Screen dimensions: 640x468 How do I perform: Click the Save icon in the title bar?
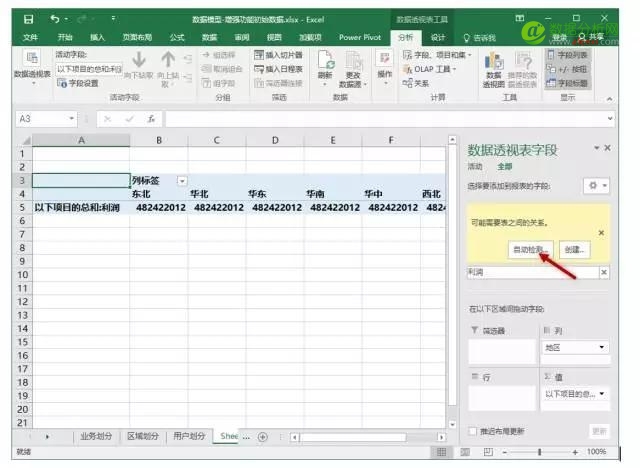28,19
